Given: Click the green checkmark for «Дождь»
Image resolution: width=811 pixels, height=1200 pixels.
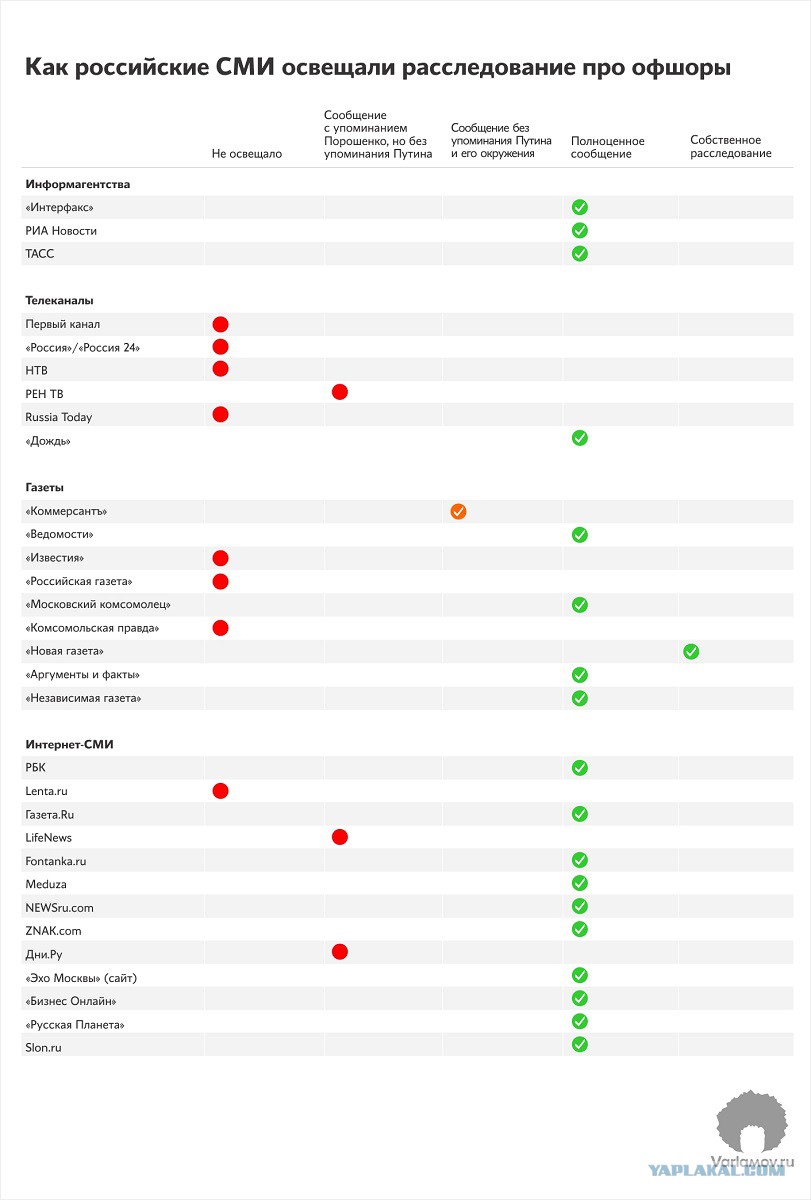Looking at the screenshot, I should click(x=579, y=438).
